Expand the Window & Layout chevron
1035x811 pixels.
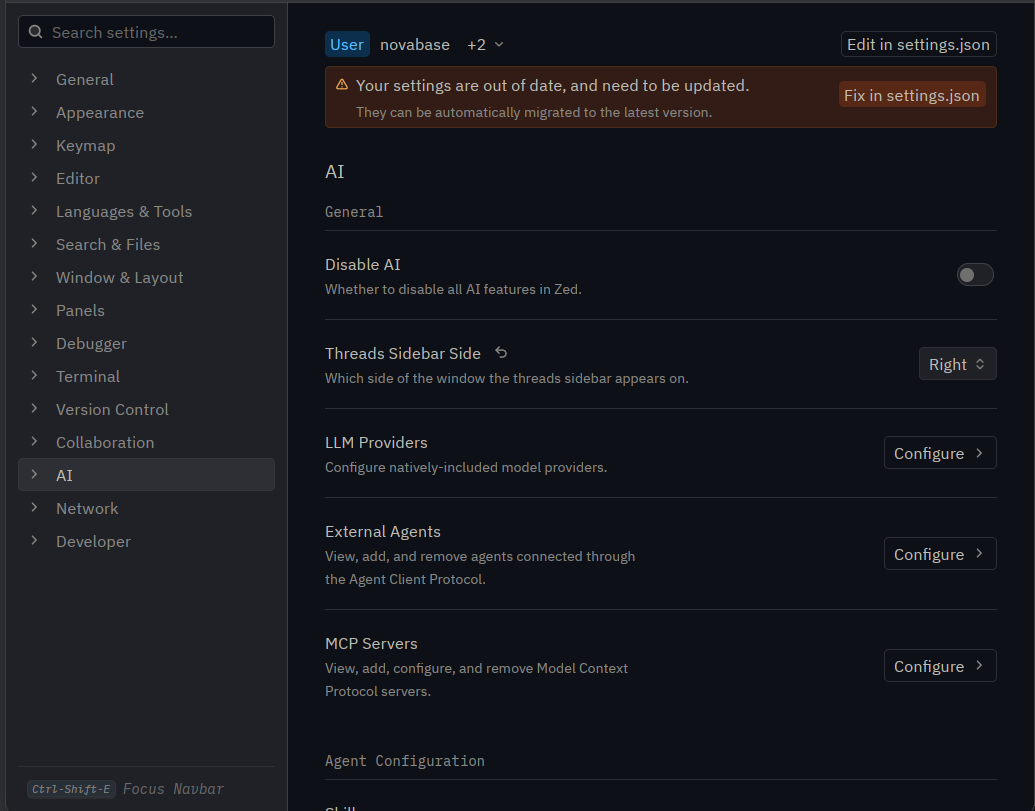(x=34, y=276)
